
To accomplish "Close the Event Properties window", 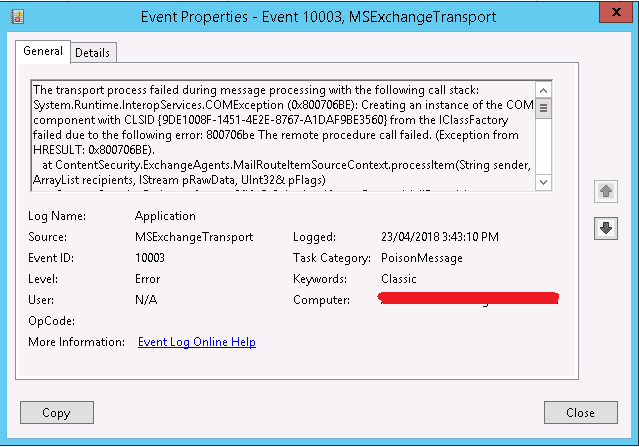I will pyautogui.click(x=615, y=12).
